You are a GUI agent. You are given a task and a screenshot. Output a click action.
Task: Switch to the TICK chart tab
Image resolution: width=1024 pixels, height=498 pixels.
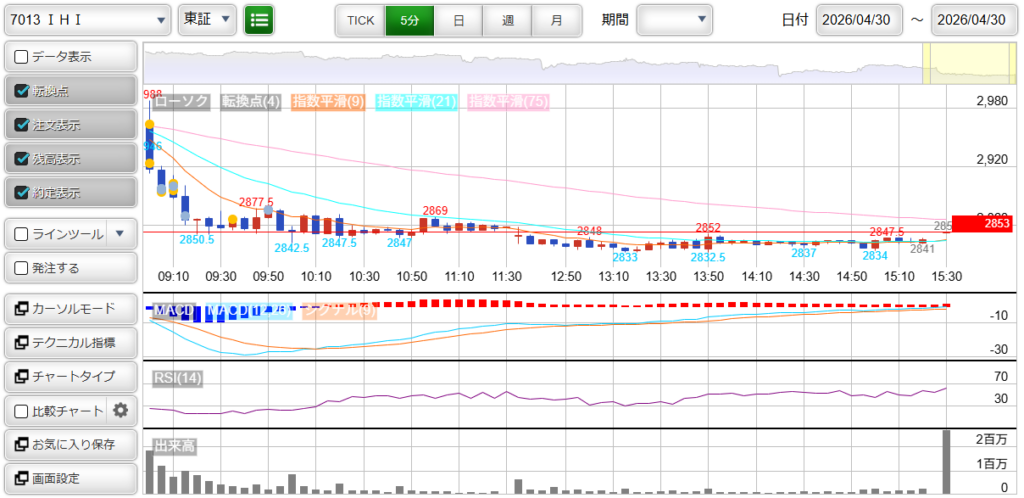[x=360, y=20]
